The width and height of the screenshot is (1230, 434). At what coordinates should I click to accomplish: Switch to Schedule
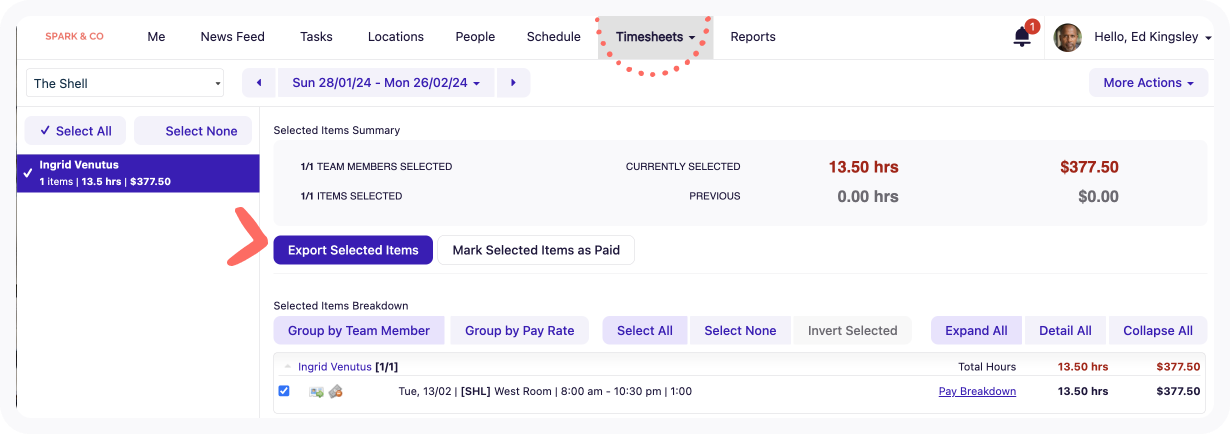tap(554, 37)
